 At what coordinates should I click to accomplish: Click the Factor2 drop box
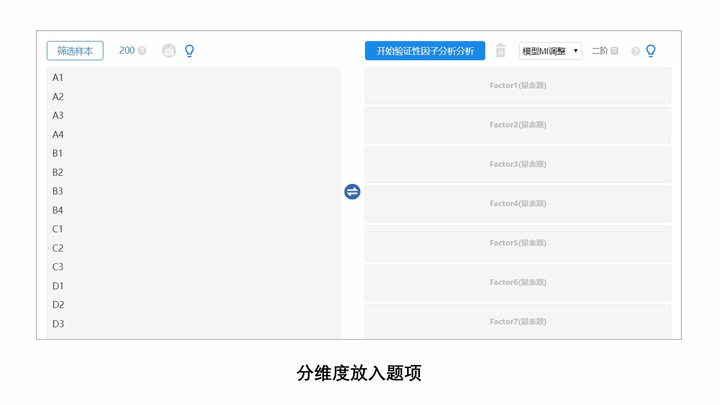(518, 125)
